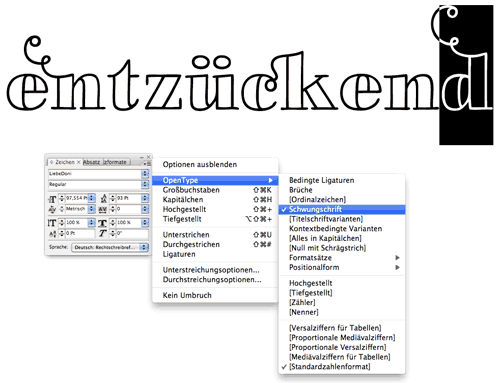Expand the Formatsätze submenu

point(342,258)
